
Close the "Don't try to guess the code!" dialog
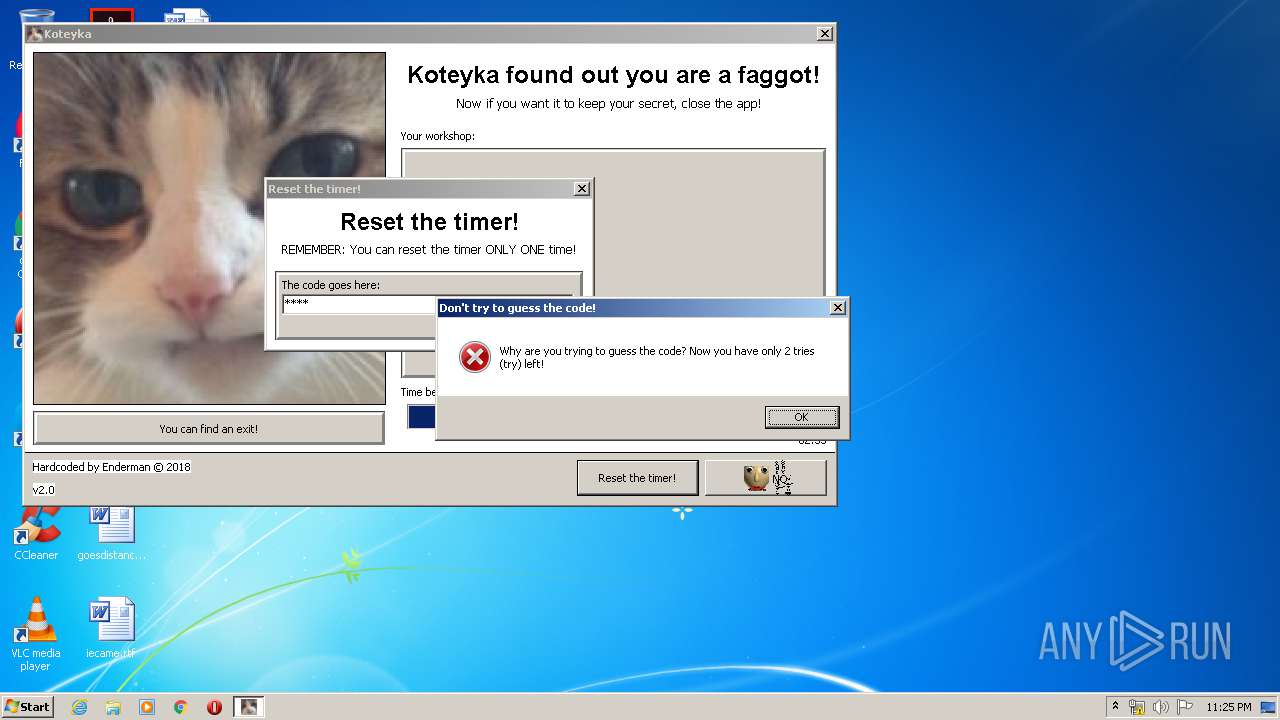click(838, 308)
